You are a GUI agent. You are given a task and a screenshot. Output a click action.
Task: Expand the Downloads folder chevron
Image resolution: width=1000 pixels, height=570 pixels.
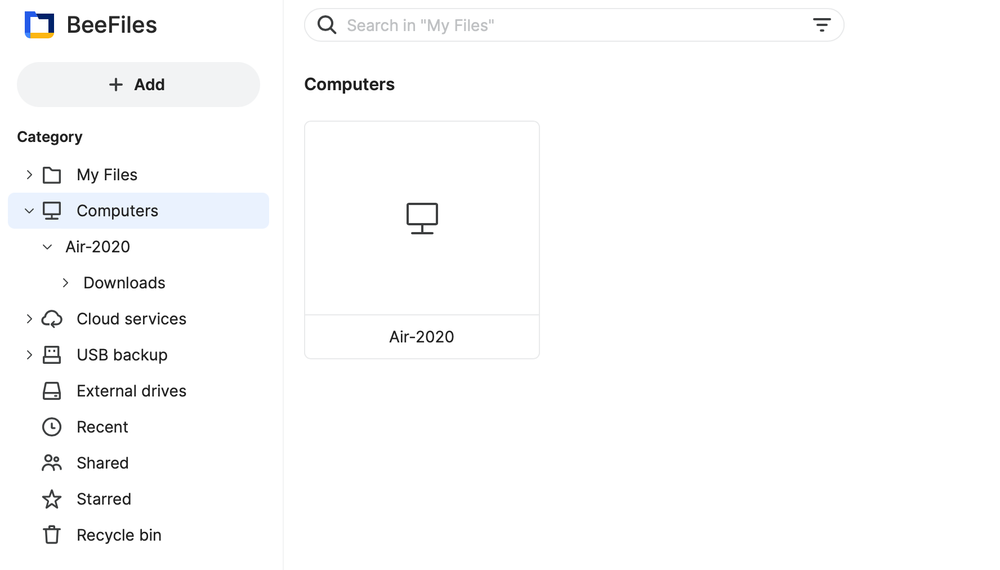pos(65,282)
